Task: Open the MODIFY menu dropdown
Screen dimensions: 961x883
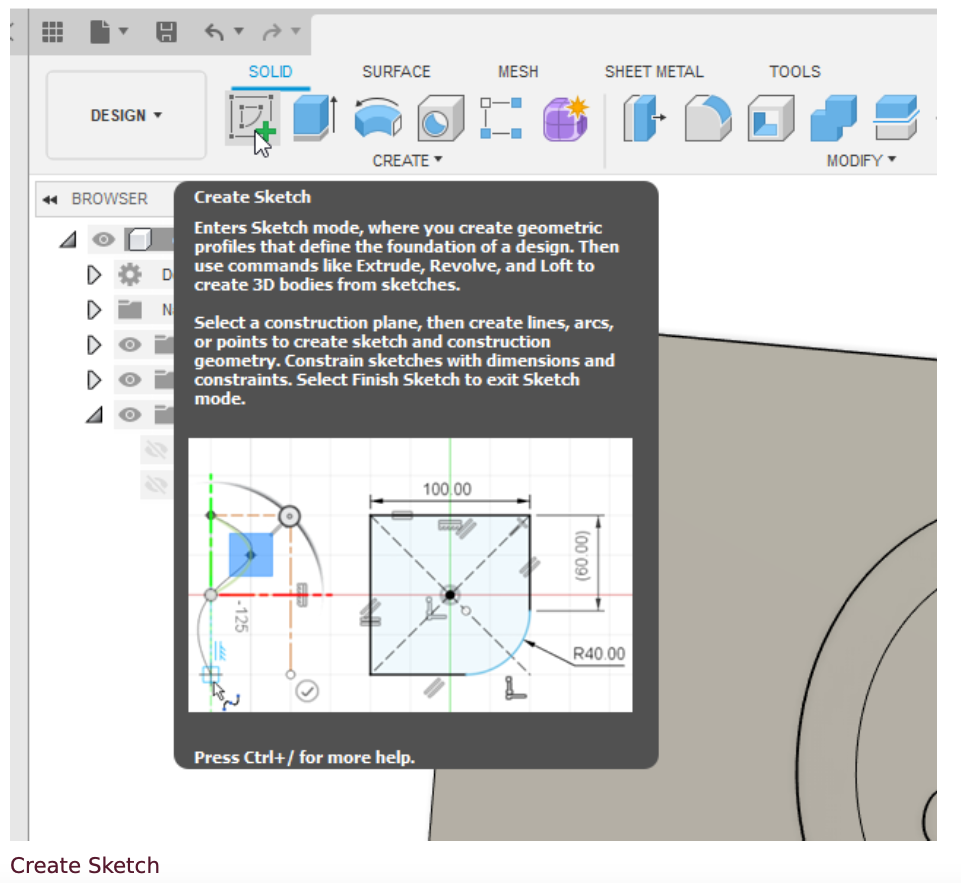Action: [861, 161]
